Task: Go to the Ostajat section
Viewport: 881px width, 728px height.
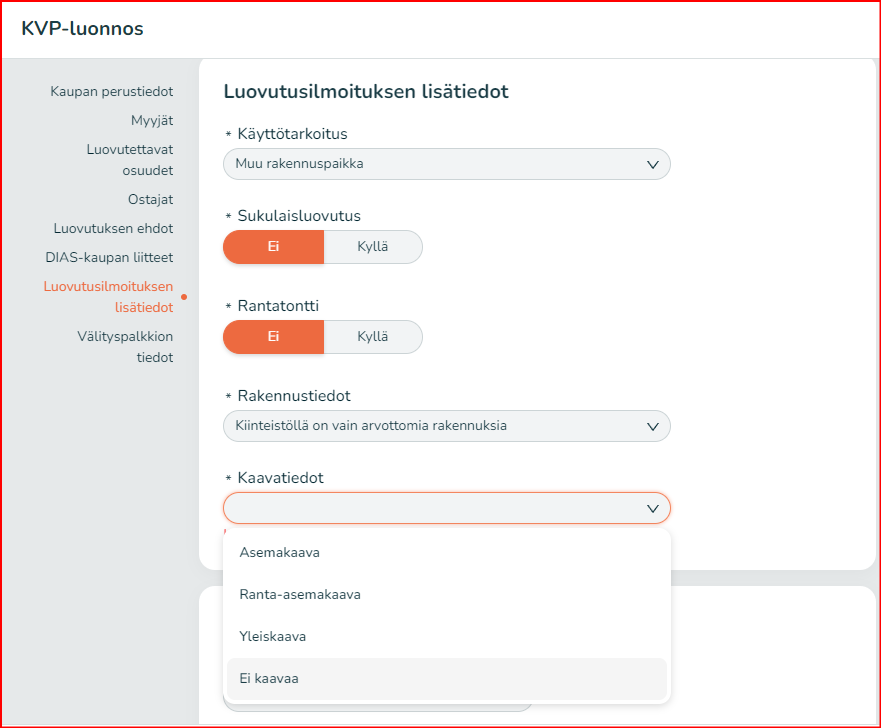Action: pos(150,200)
